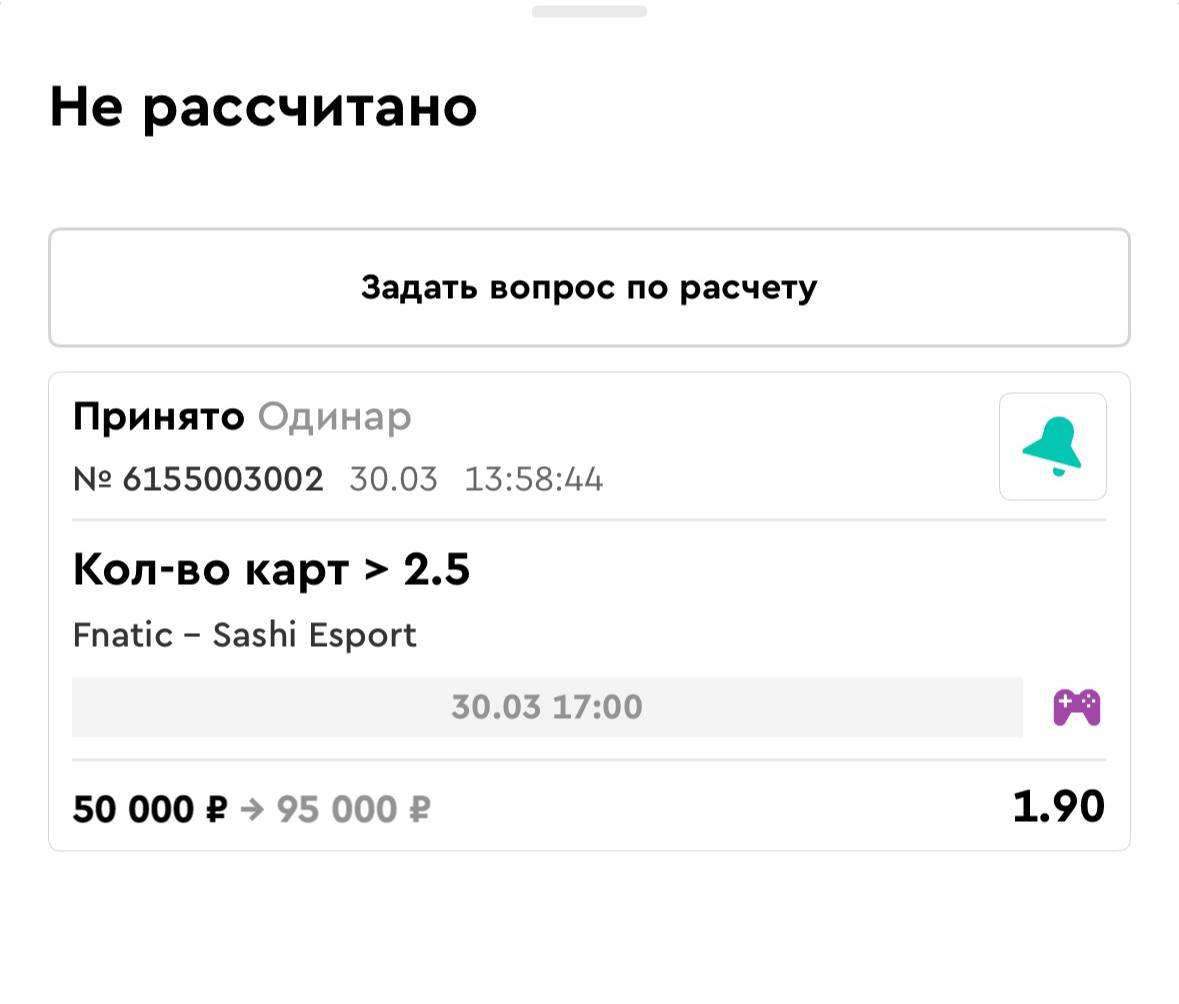
Task: Click the purple gamepad esports icon
Action: point(1076,707)
